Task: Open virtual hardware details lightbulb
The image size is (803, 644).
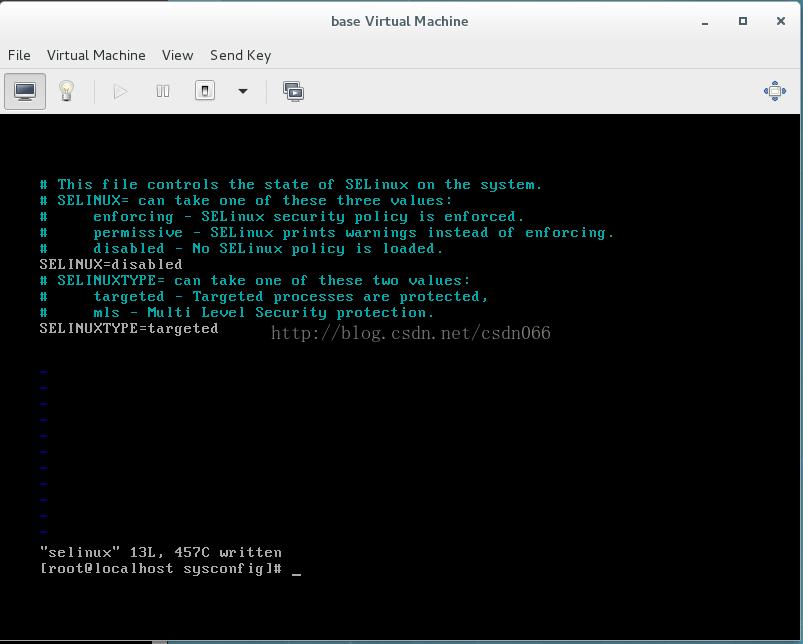Action: 67,92
